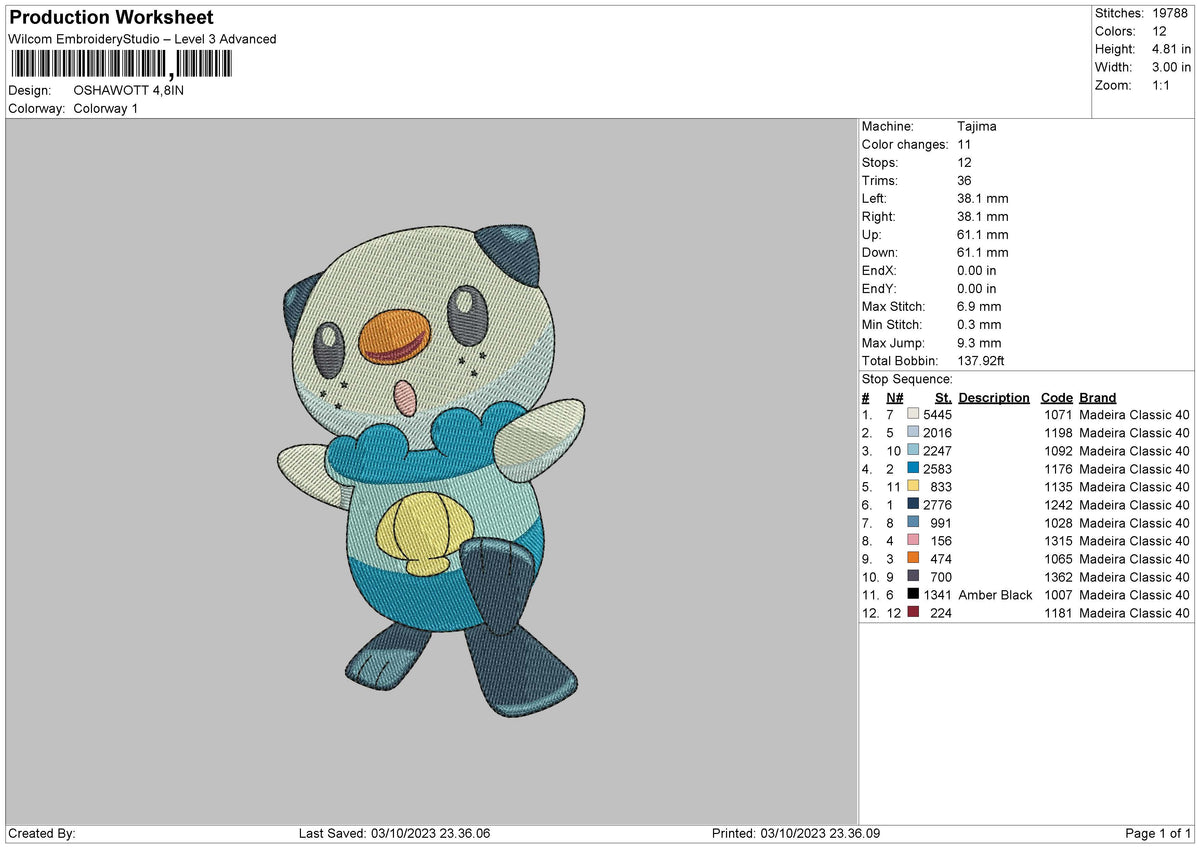Screen dimensions: 1200x848
Task: Click the barcode under the worksheet title
Action: 120,66
